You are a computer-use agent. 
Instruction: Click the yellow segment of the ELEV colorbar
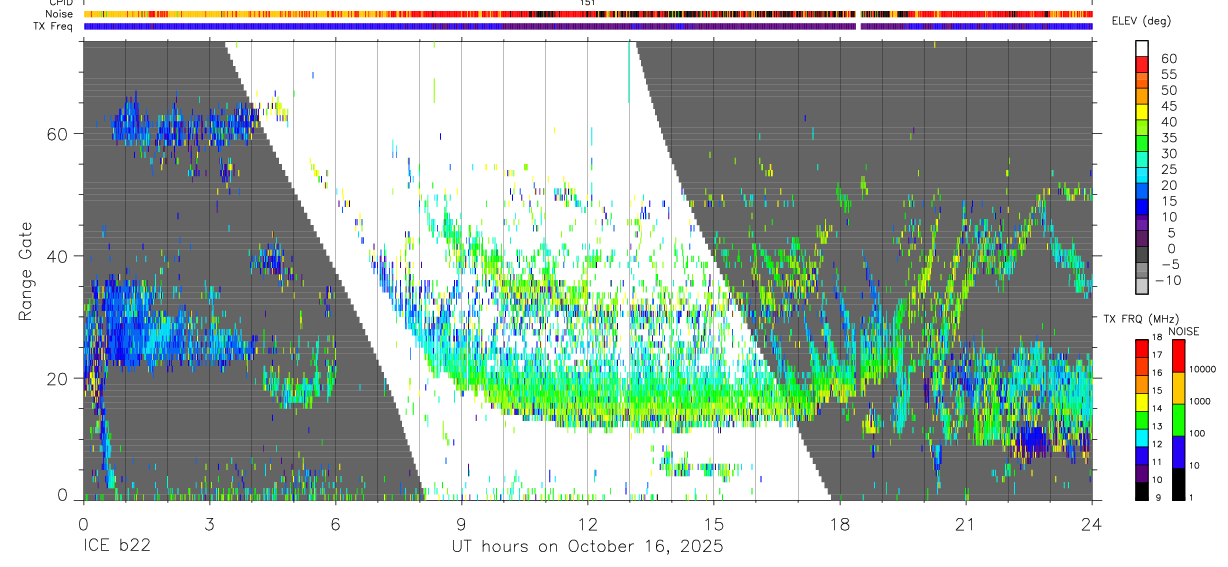coord(1142,112)
